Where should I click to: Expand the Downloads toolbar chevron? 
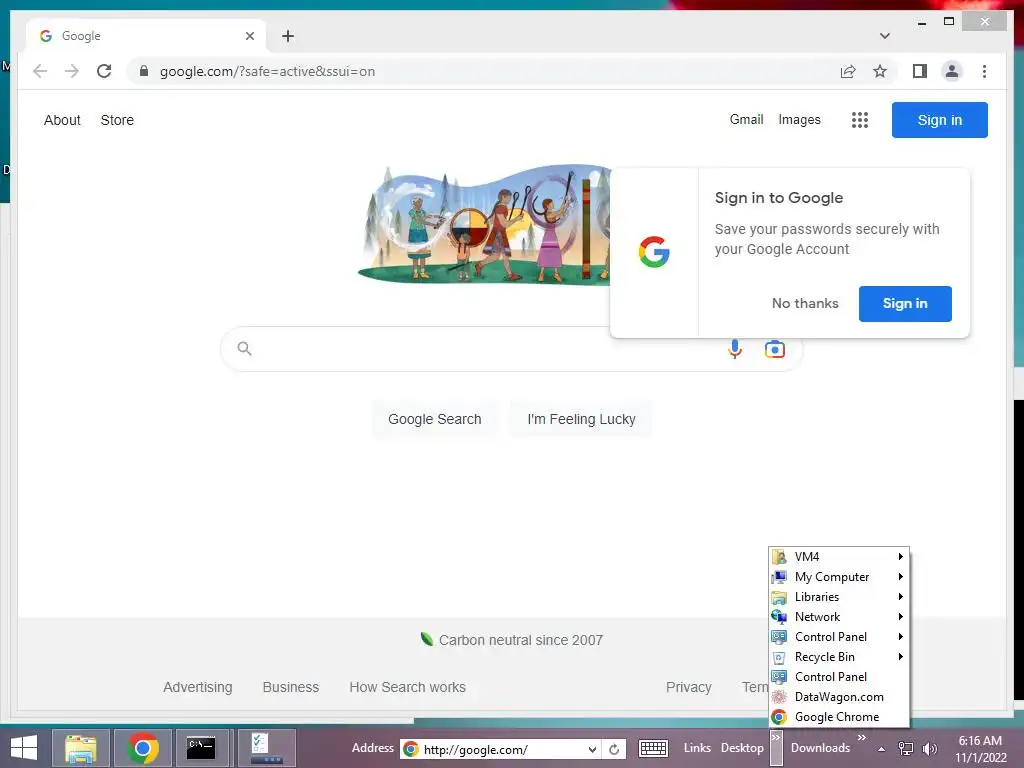click(861, 737)
